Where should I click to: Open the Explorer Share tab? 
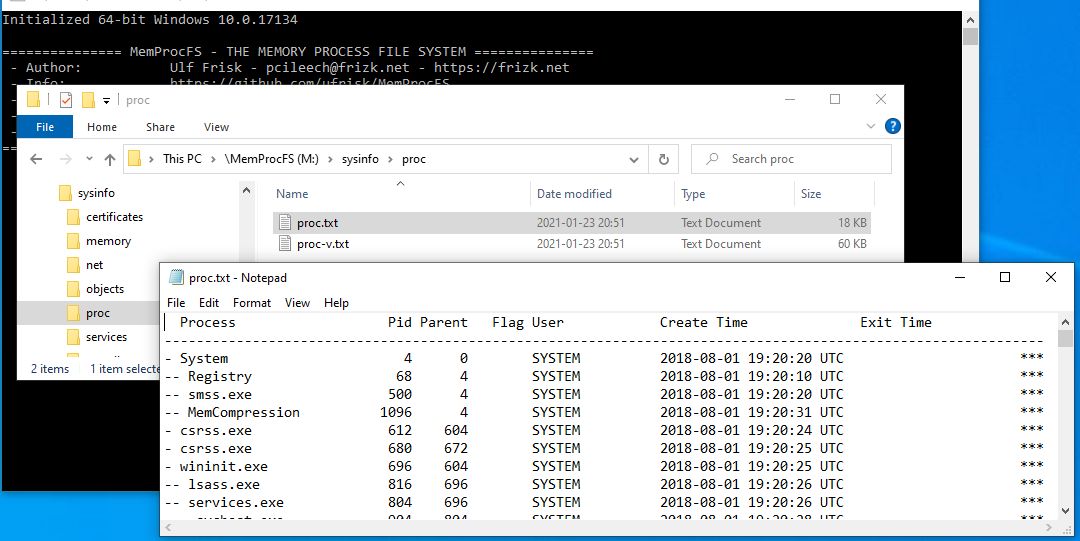pos(160,127)
